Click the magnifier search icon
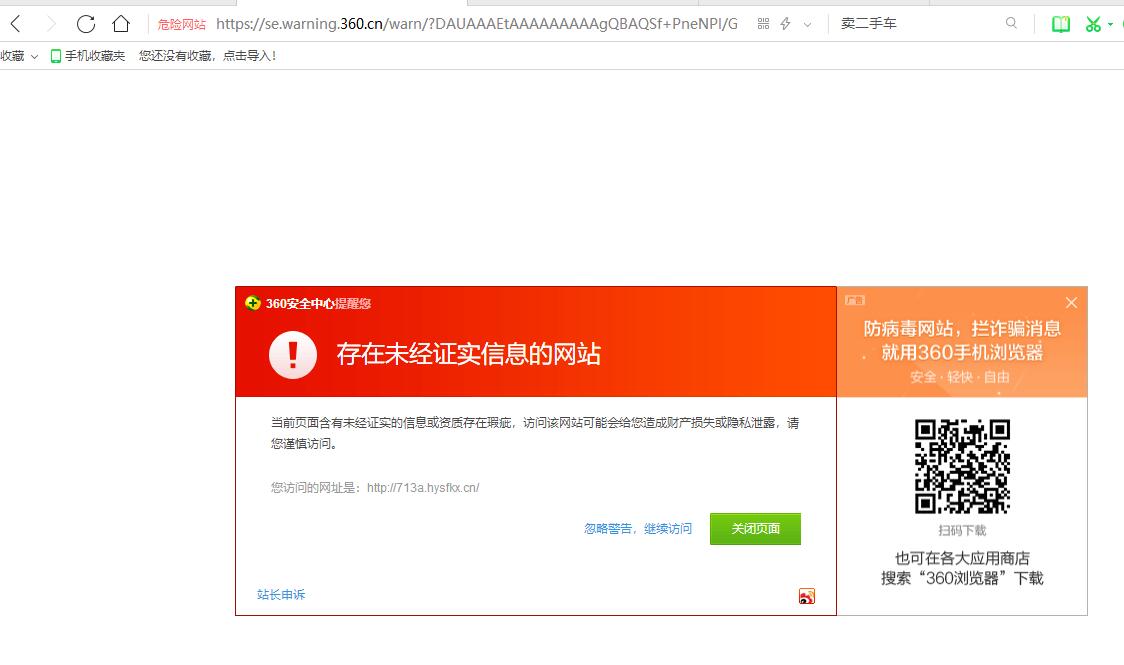Image resolution: width=1124 pixels, height=665 pixels. pyautogui.click(x=1011, y=24)
